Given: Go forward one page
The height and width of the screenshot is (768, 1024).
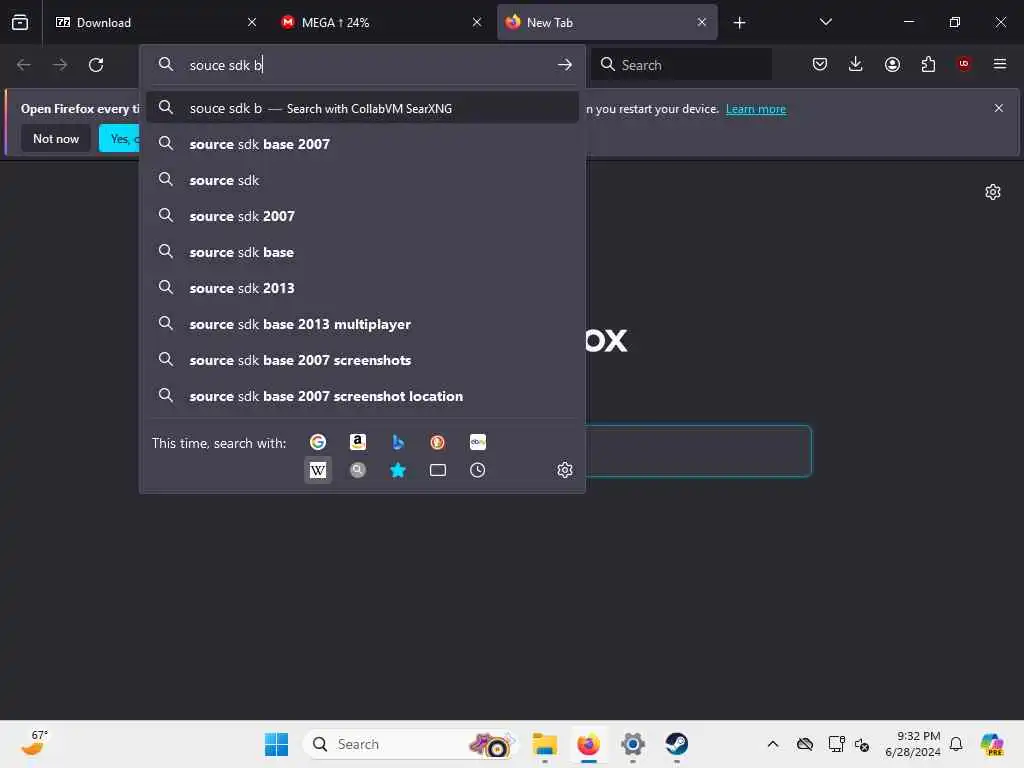Looking at the screenshot, I should 60,65.
